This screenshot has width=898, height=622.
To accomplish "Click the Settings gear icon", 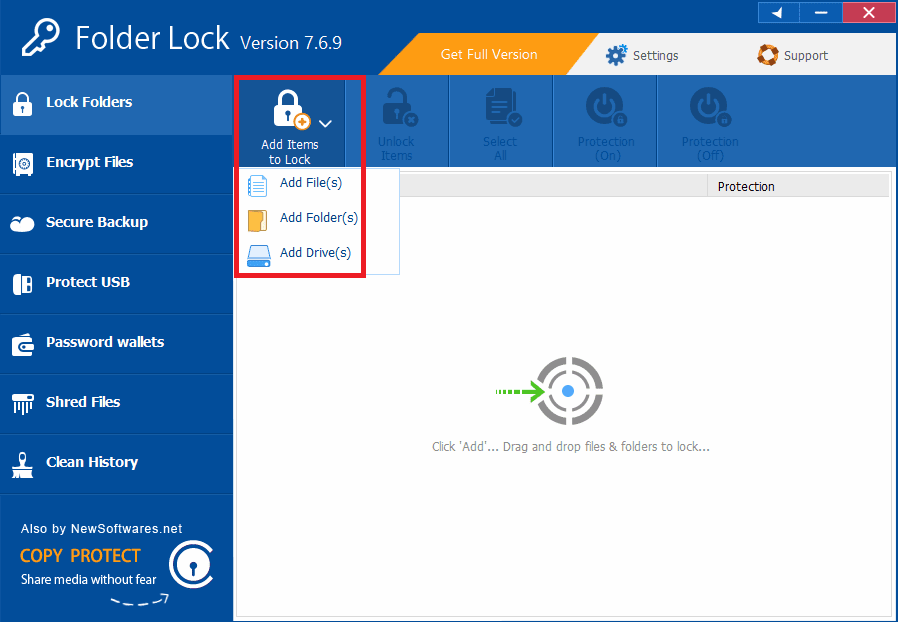I will tap(616, 55).
